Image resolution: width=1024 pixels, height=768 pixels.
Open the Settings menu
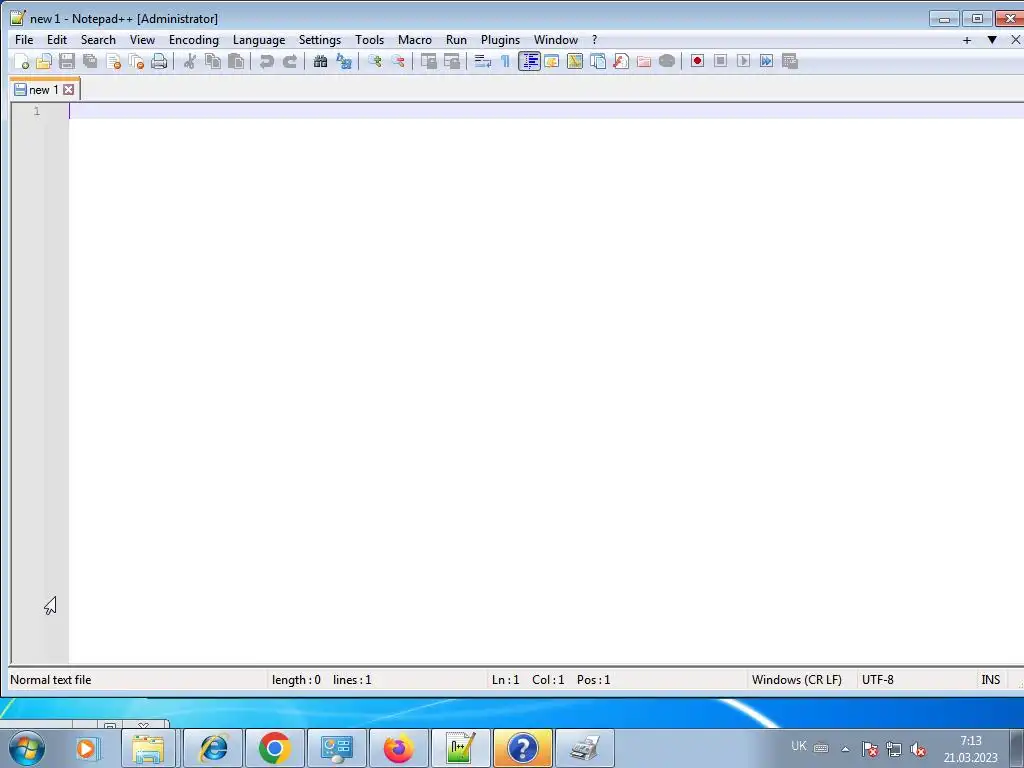[x=320, y=40]
